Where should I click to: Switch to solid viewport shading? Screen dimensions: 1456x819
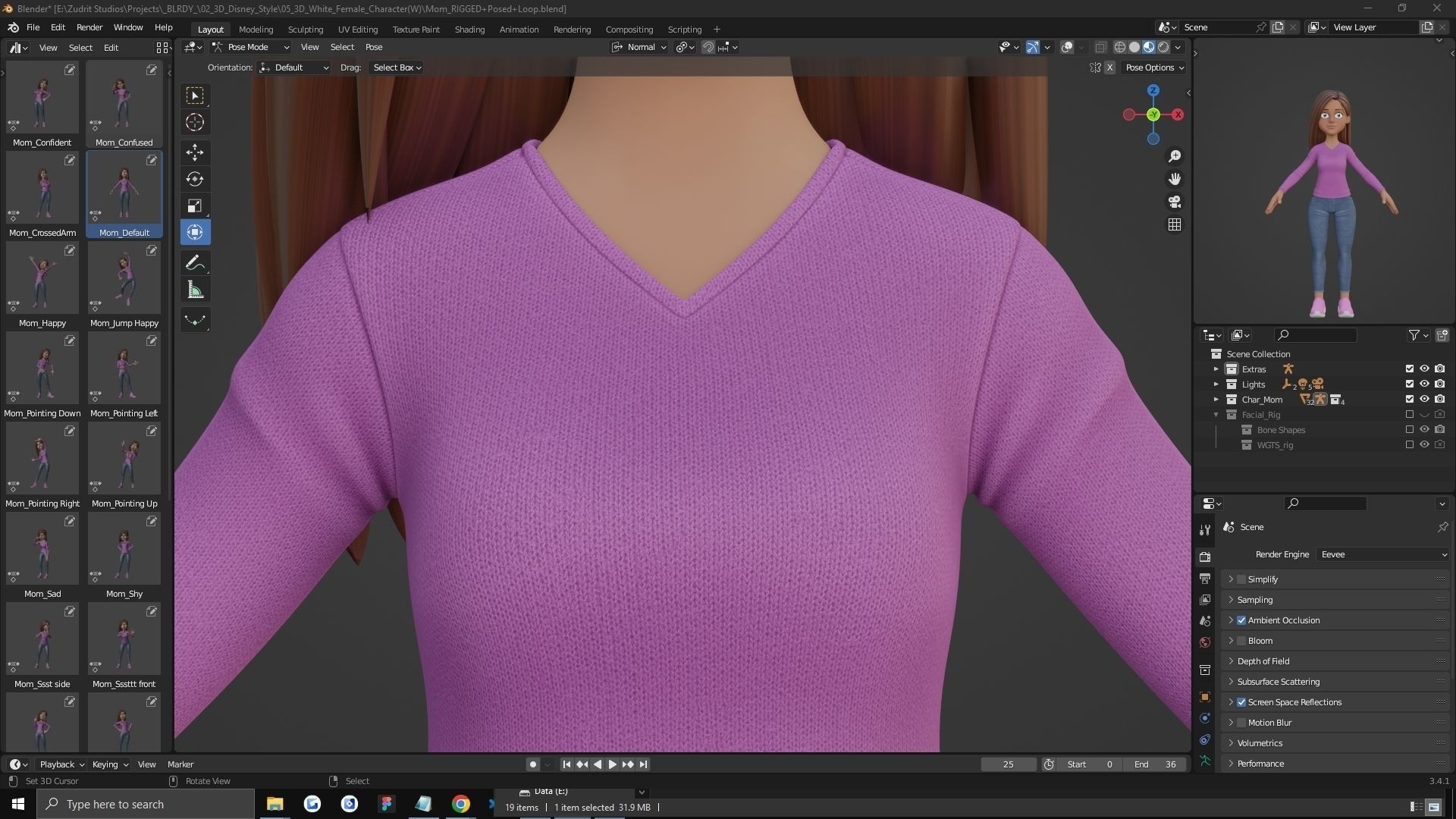(1134, 47)
